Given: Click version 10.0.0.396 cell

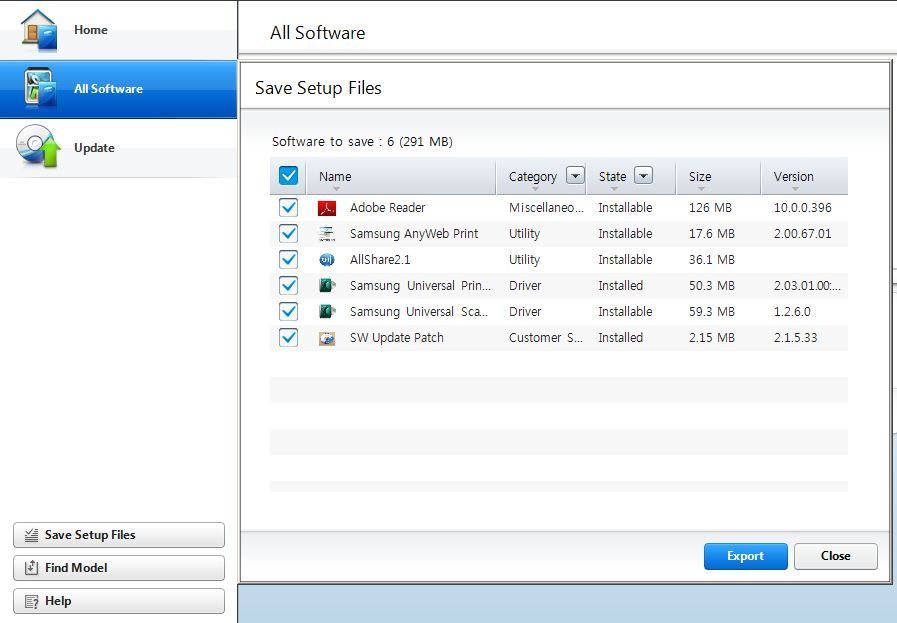Looking at the screenshot, I should point(803,208).
